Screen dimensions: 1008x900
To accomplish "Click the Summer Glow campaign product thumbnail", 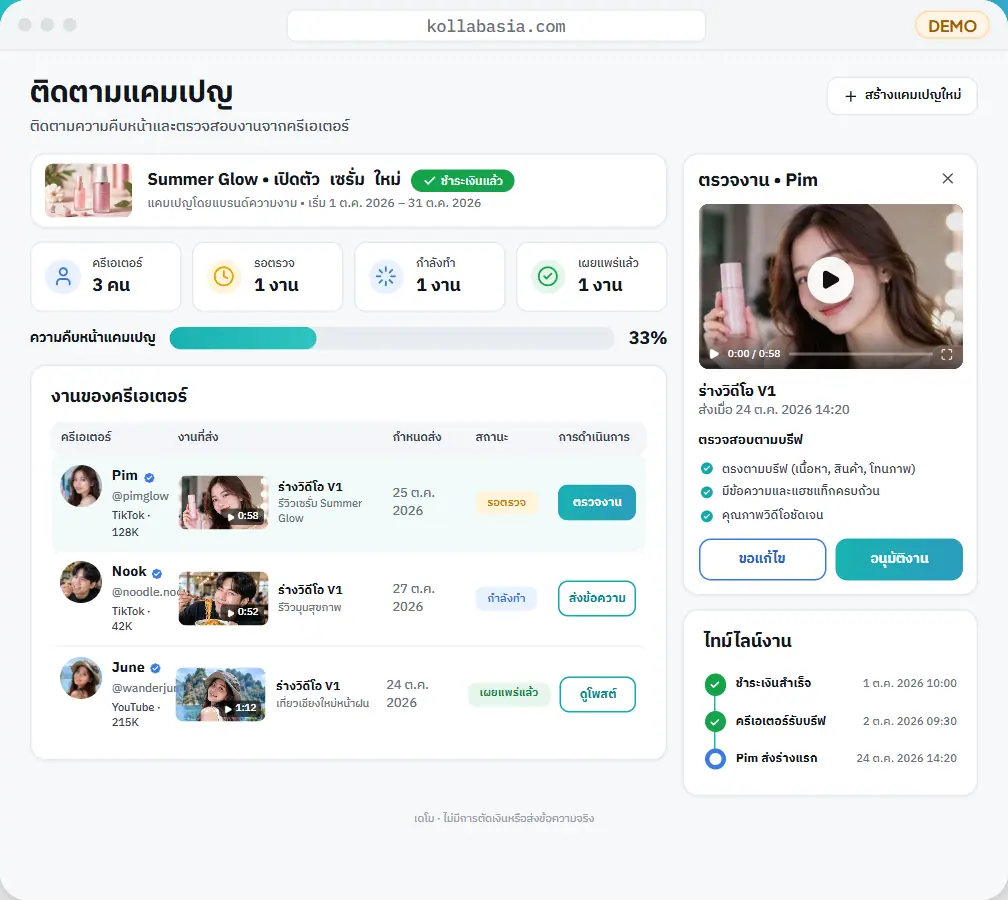I will [89, 190].
